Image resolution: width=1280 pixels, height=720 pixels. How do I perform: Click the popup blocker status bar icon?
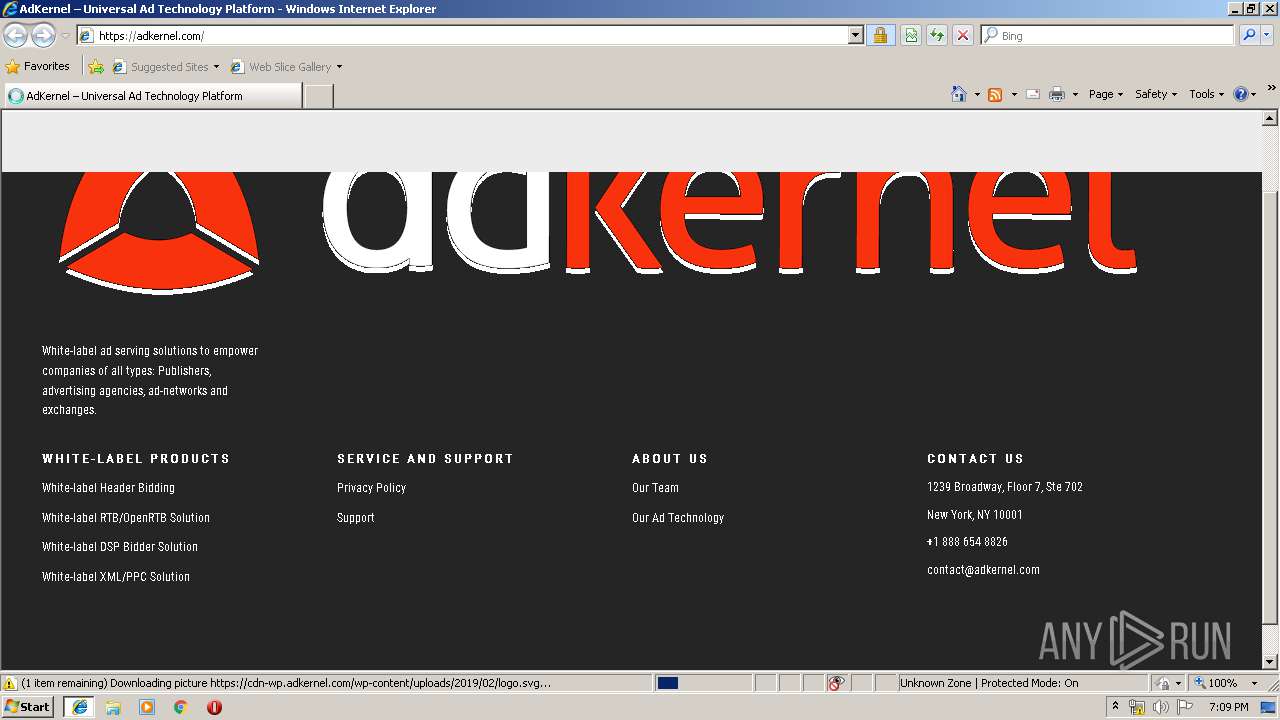pyautogui.click(x=837, y=683)
